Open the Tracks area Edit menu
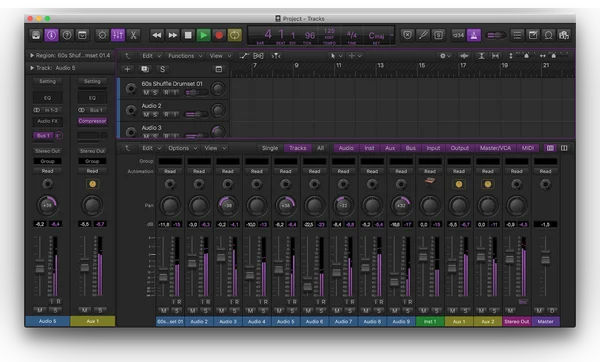The width and height of the screenshot is (600, 362). 152,56
